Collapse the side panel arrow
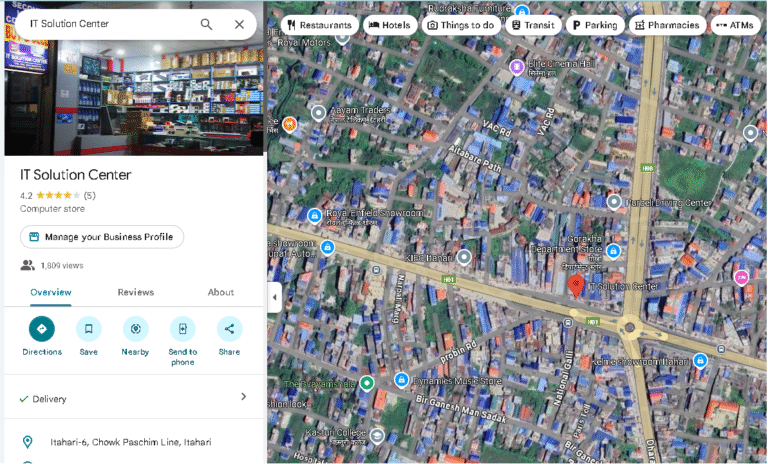Screen dimensions: 768x464 pyautogui.click(x=274, y=296)
